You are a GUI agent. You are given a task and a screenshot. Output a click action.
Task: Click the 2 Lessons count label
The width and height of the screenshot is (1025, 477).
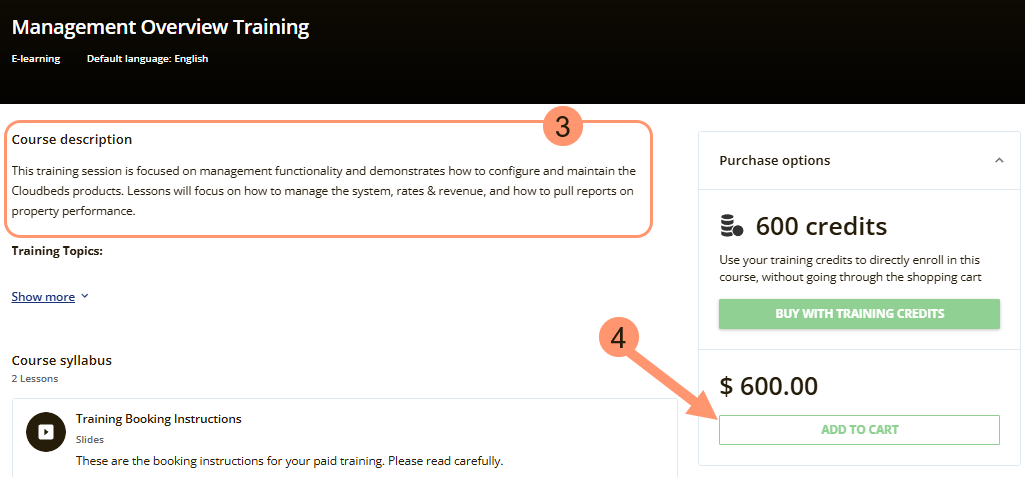point(35,379)
